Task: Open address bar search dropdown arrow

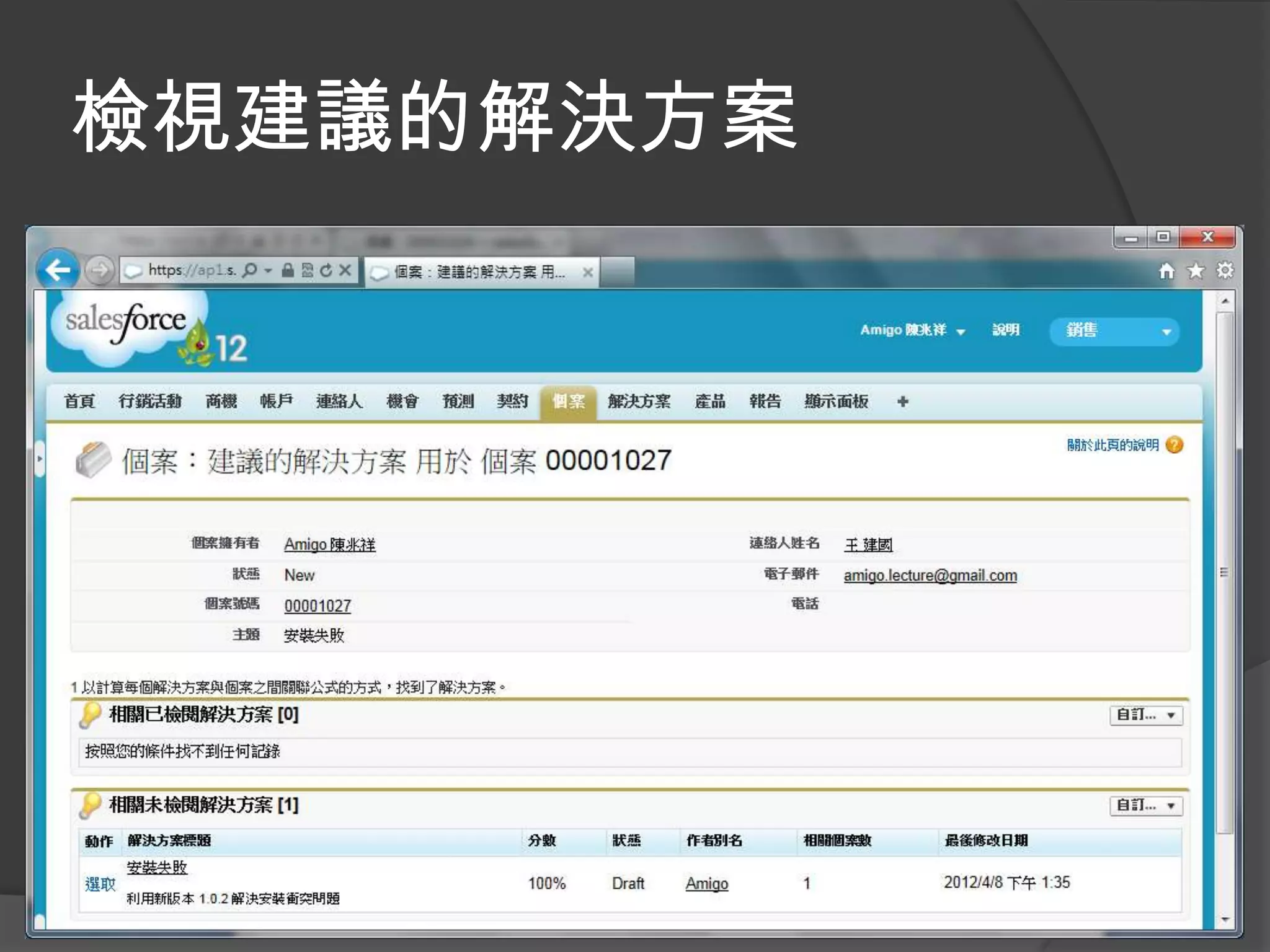Action: click(x=268, y=271)
